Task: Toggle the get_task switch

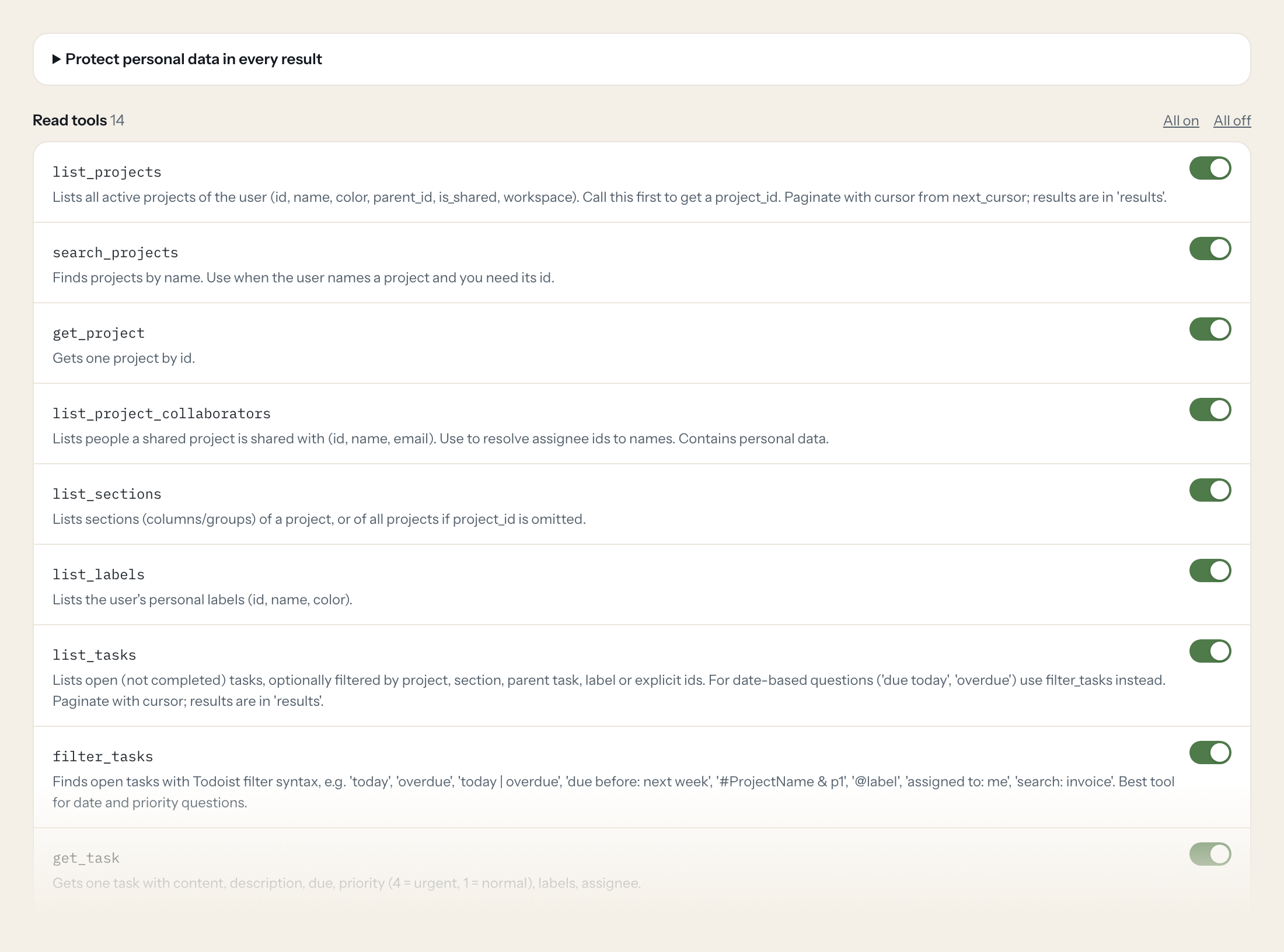Action: coord(1210,854)
